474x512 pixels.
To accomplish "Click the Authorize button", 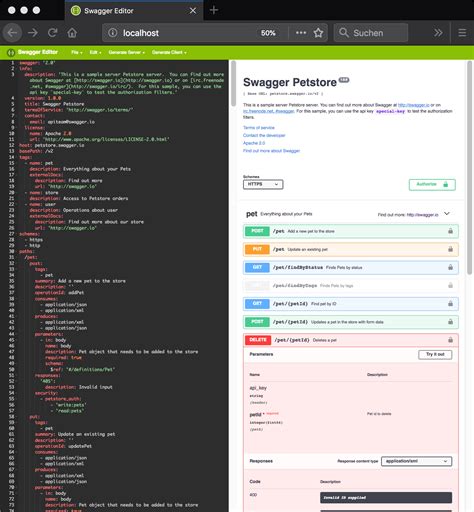I will point(432,184).
